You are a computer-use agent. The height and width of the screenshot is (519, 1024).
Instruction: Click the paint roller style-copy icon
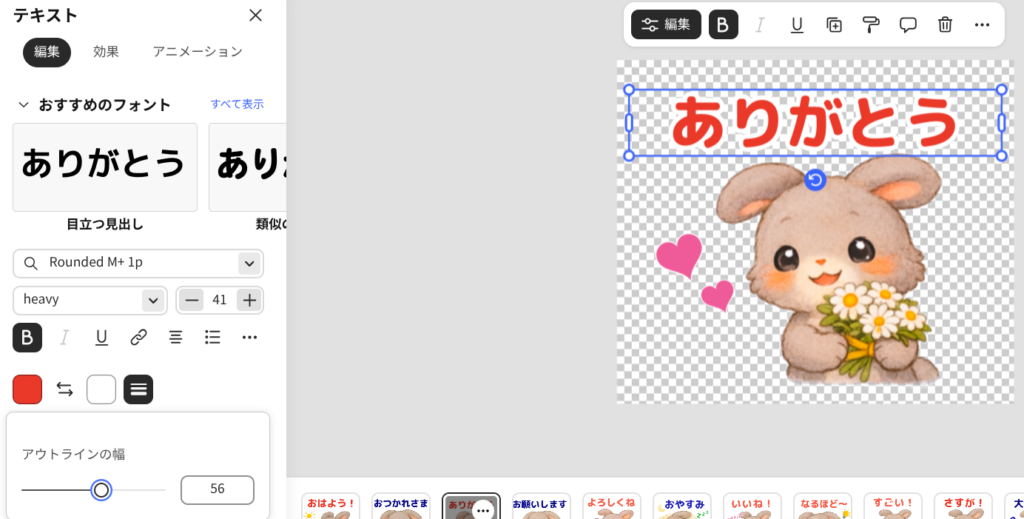pos(871,25)
